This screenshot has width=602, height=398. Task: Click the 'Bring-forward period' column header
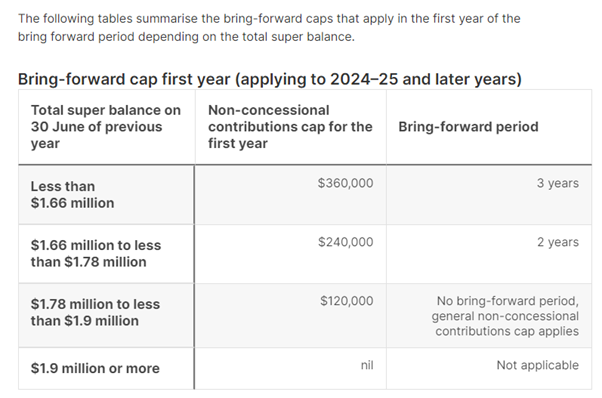tap(489, 127)
